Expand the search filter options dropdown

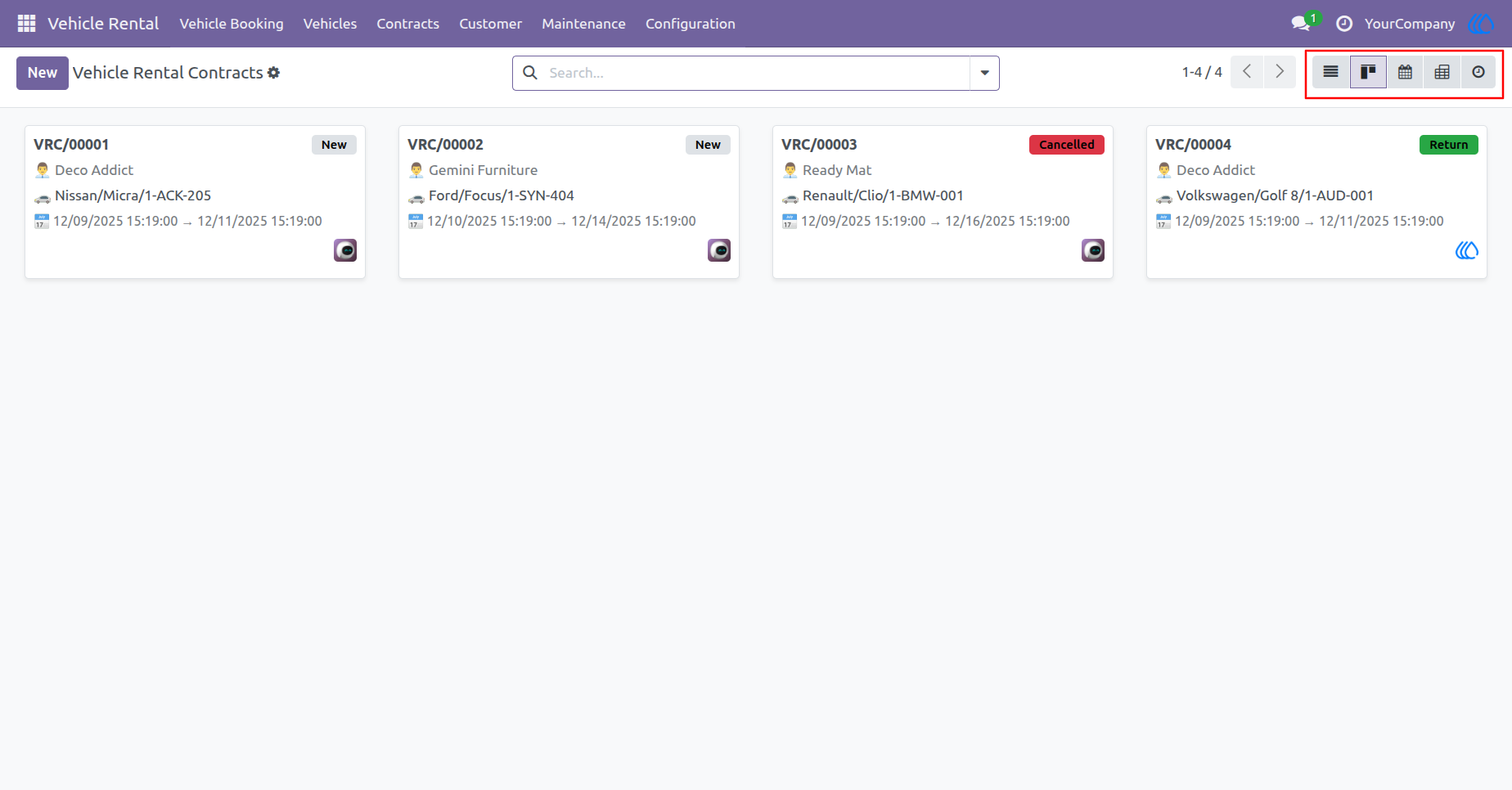(984, 73)
